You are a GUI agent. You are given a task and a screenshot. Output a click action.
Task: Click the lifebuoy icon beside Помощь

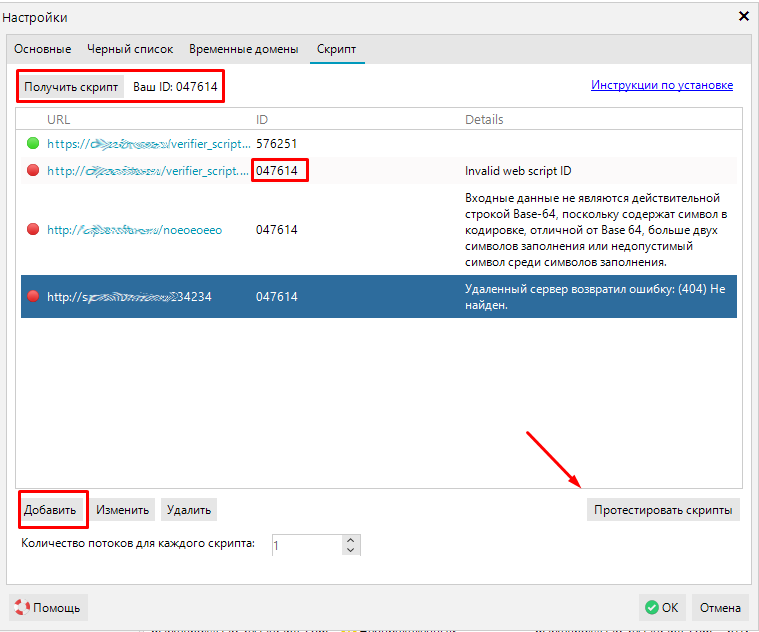coord(22,607)
